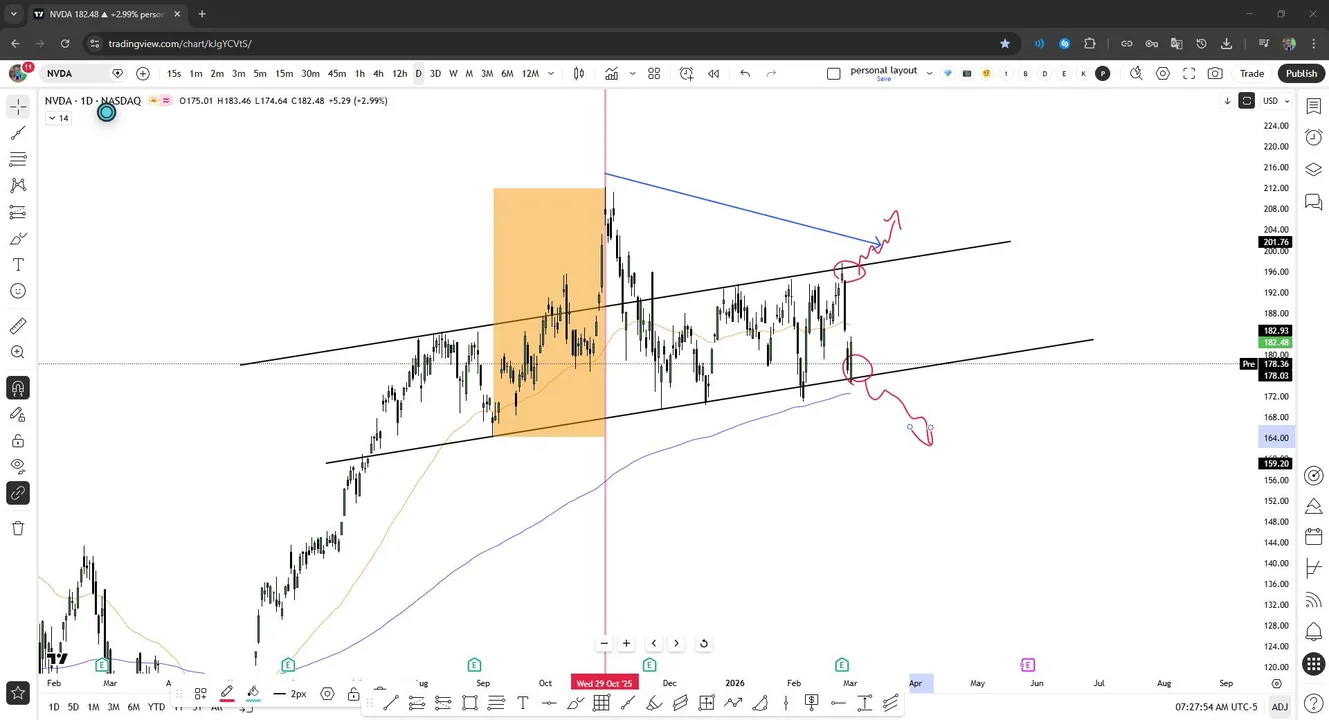Expand more time intervals dropdown
Screen dimensions: 1329x720
pos(551,73)
